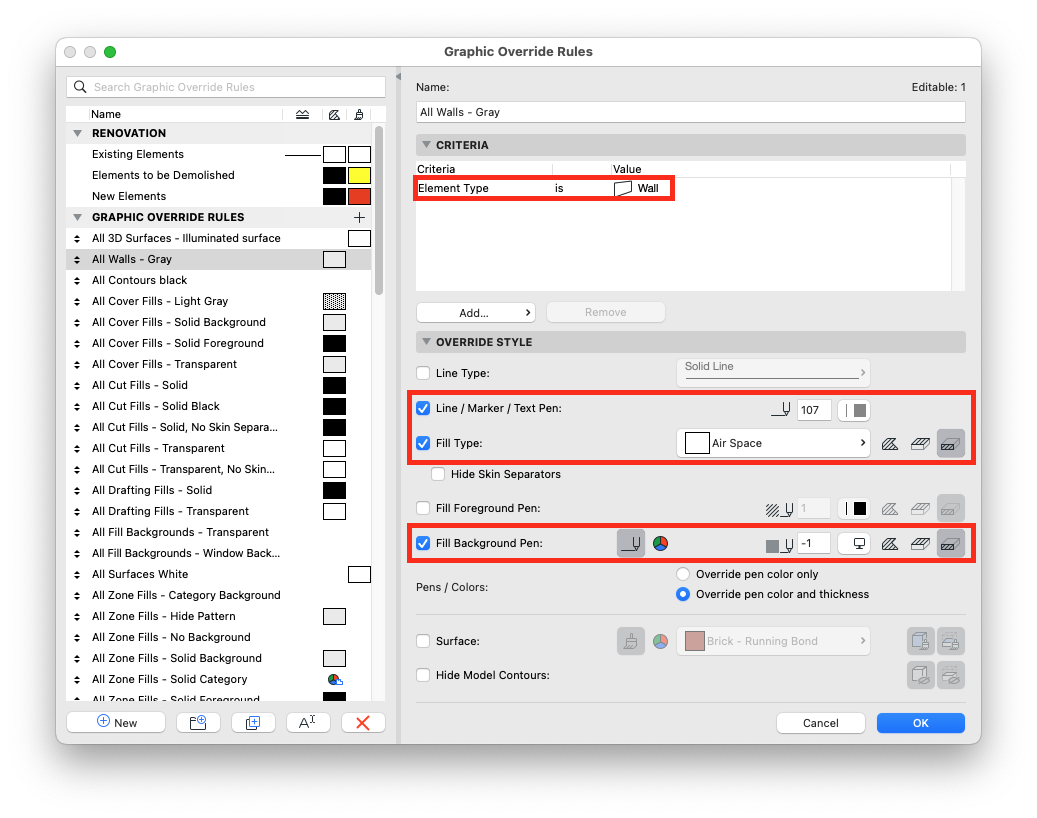Click the duplicate rule icon button
The image size is (1037, 818).
253,722
